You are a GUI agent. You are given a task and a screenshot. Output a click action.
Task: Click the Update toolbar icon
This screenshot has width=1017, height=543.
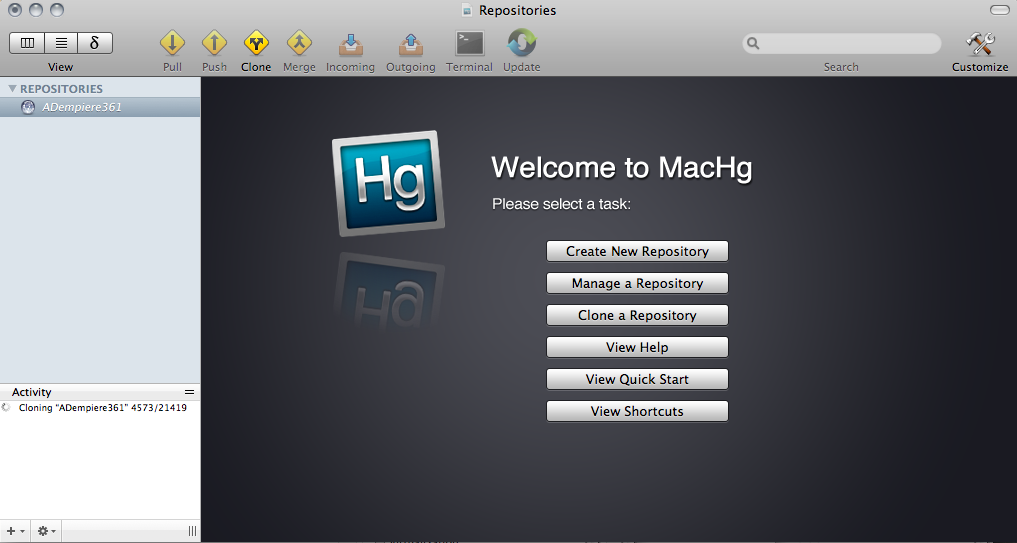(x=521, y=43)
